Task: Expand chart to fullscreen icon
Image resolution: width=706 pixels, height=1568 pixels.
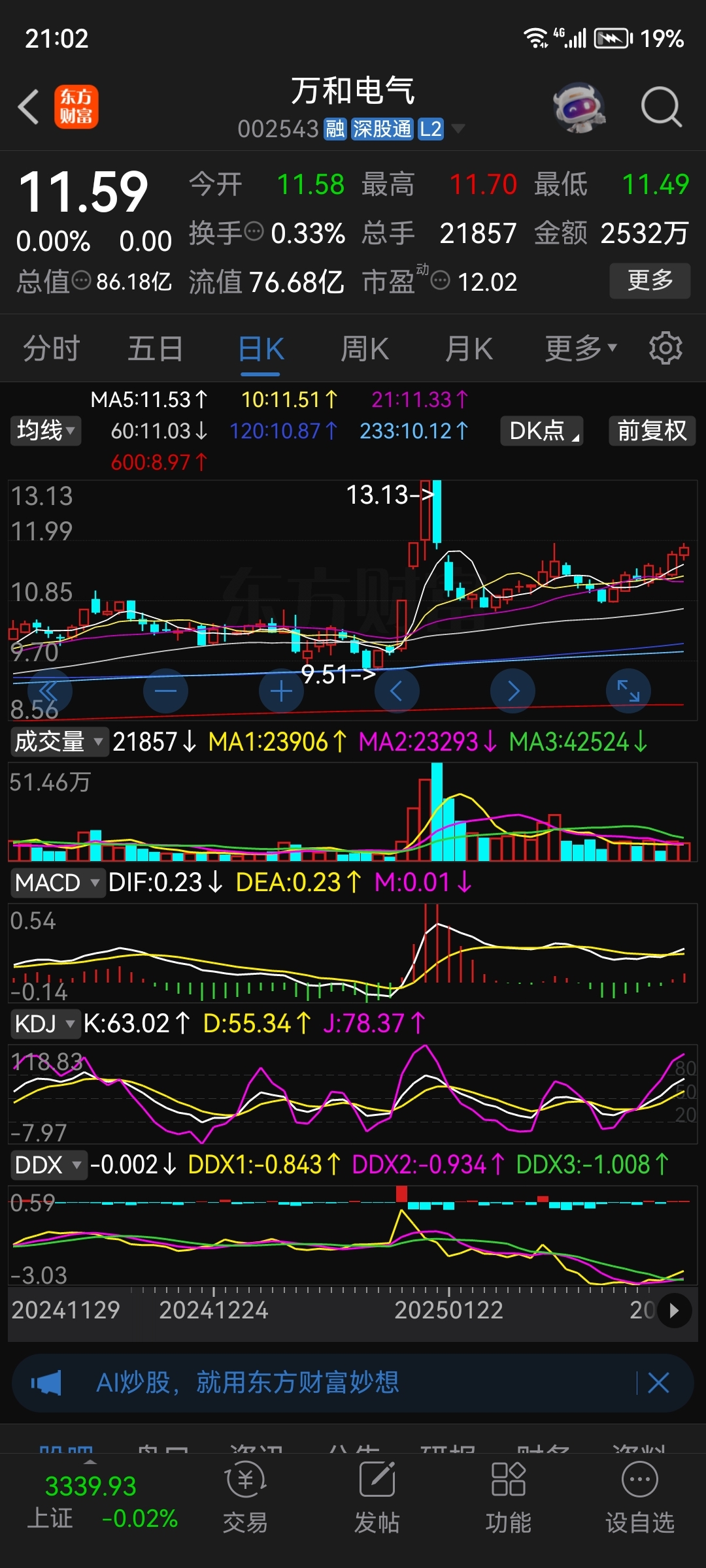Action: (629, 691)
